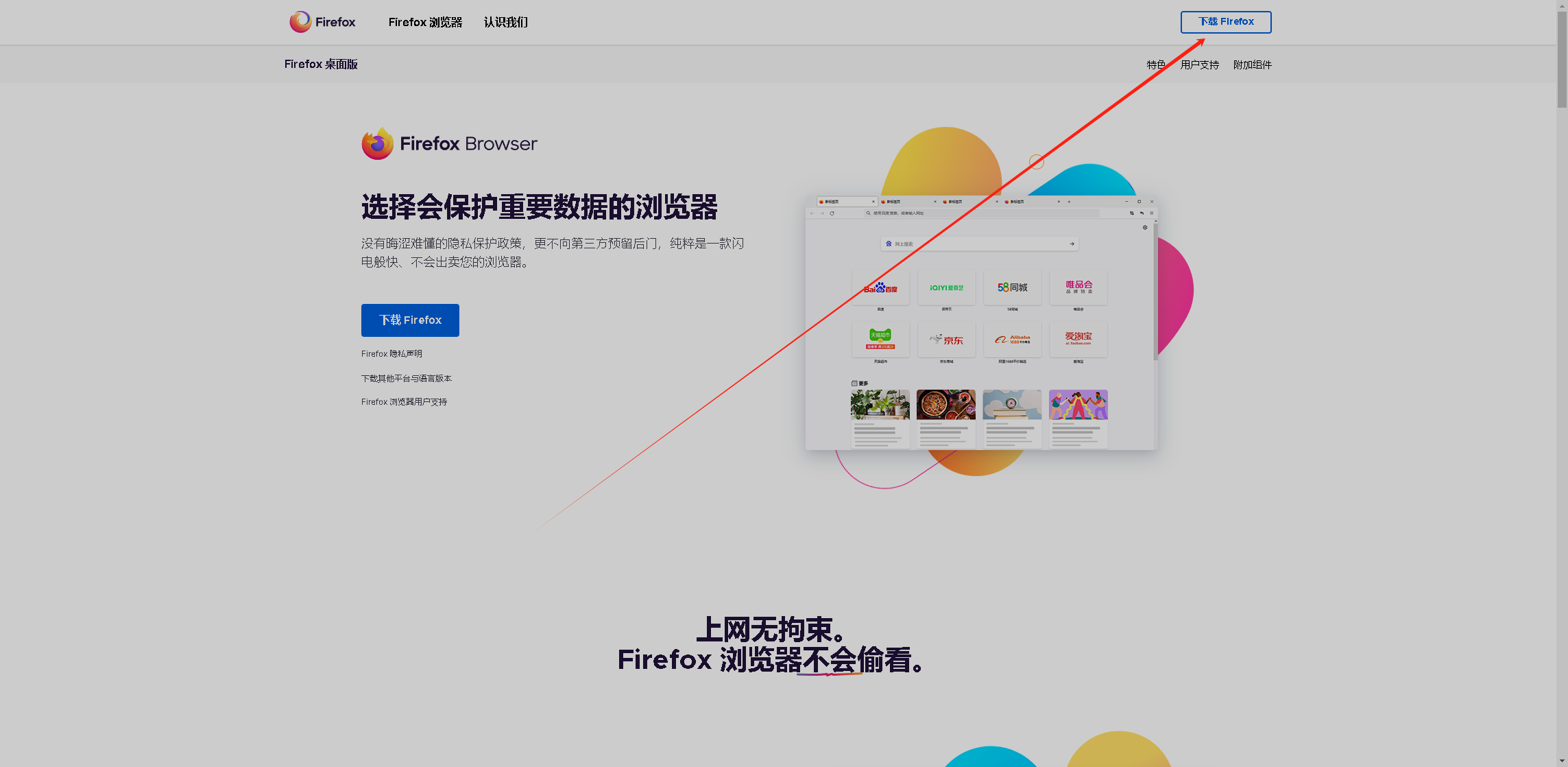Click the scrollbar down arrow

click(1562, 761)
